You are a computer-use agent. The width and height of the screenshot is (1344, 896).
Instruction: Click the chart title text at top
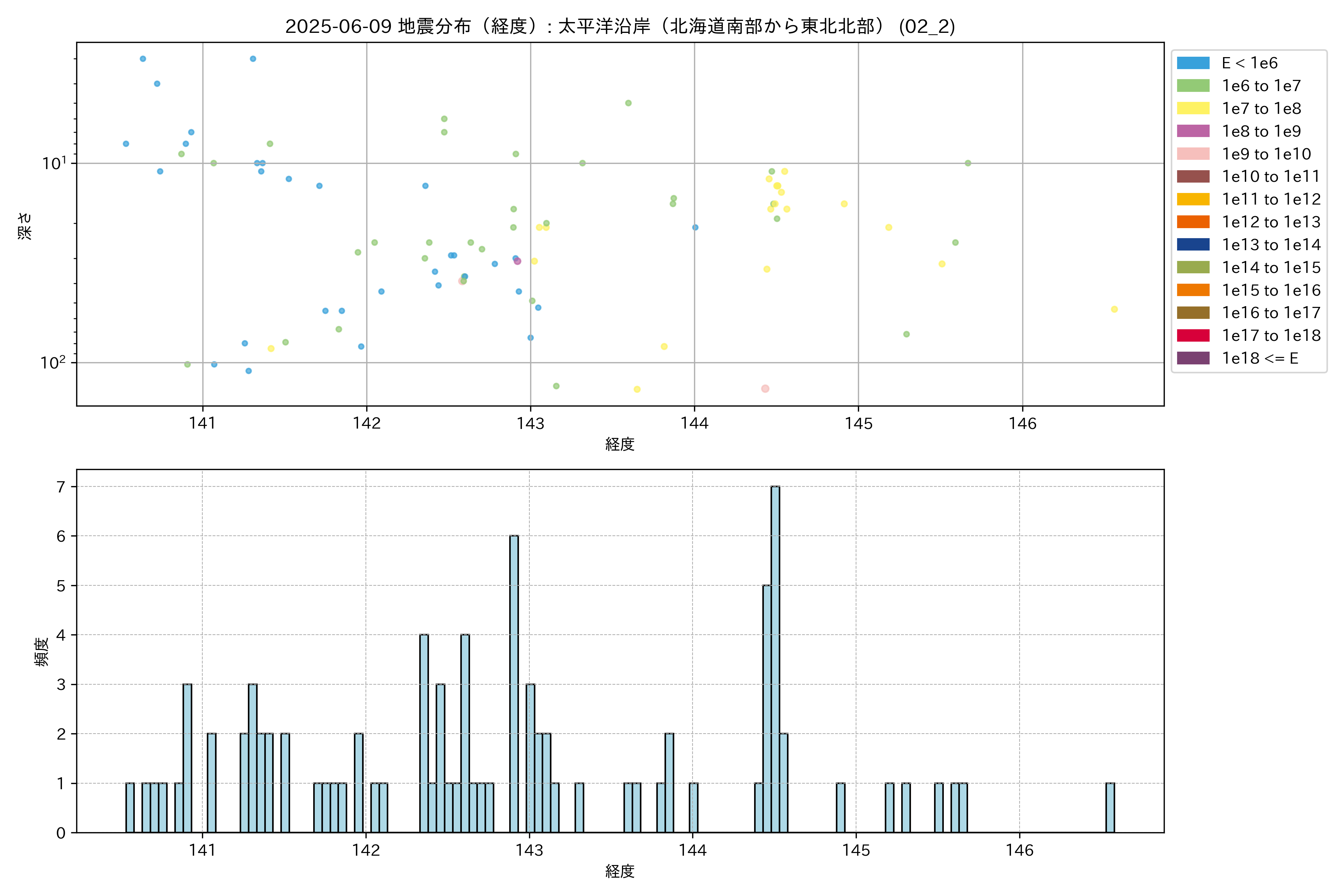click(x=620, y=26)
